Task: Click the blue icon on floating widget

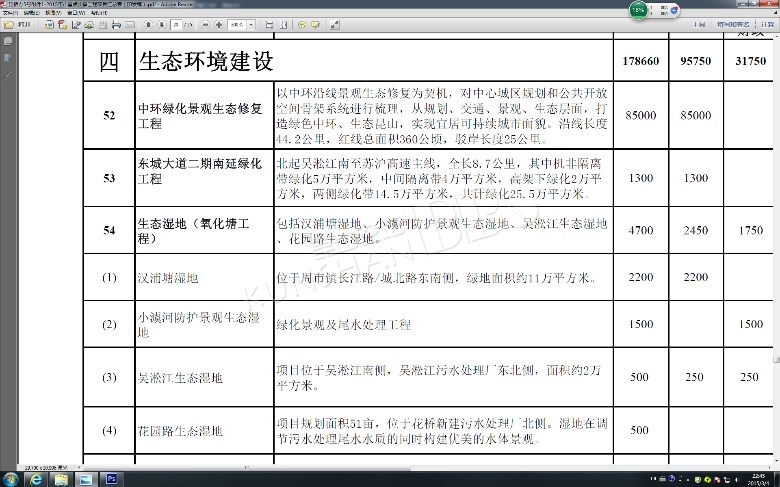Action: pyautogui.click(x=674, y=10)
